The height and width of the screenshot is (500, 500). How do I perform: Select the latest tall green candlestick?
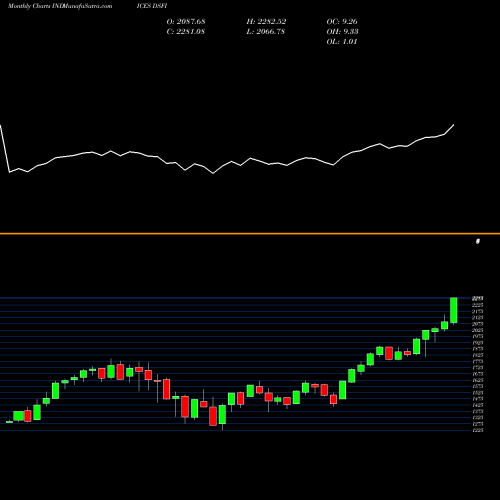coord(454,310)
